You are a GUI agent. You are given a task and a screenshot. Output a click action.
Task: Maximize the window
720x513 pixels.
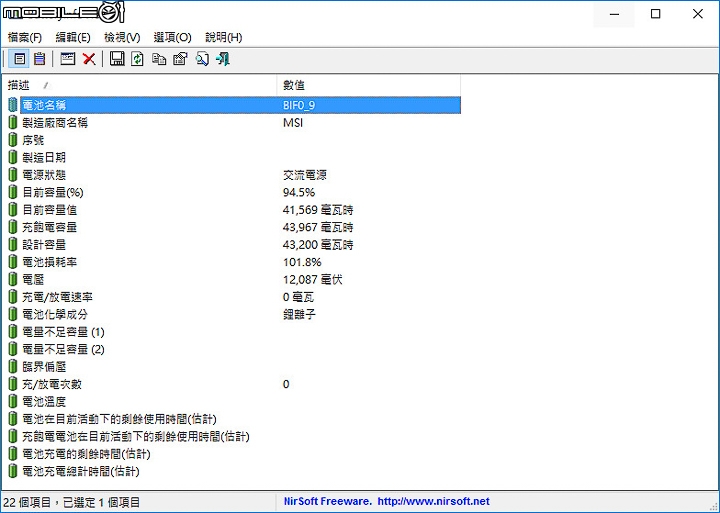click(x=656, y=14)
